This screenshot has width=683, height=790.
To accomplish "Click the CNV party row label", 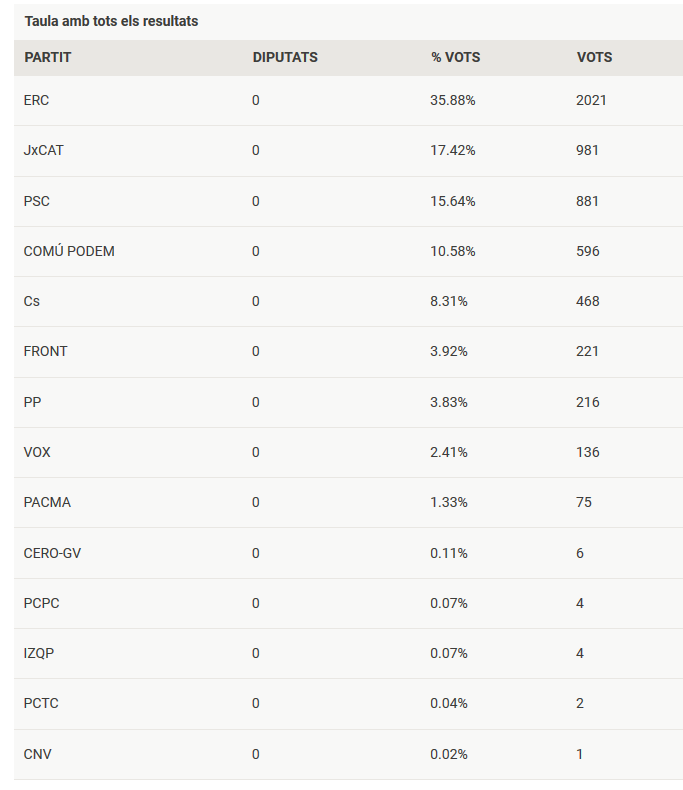I will [x=37, y=754].
